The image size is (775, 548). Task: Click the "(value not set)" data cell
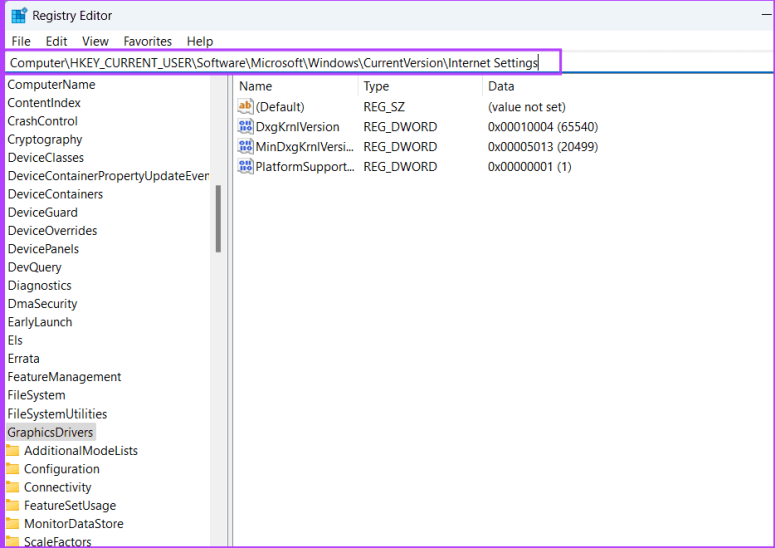pos(527,107)
